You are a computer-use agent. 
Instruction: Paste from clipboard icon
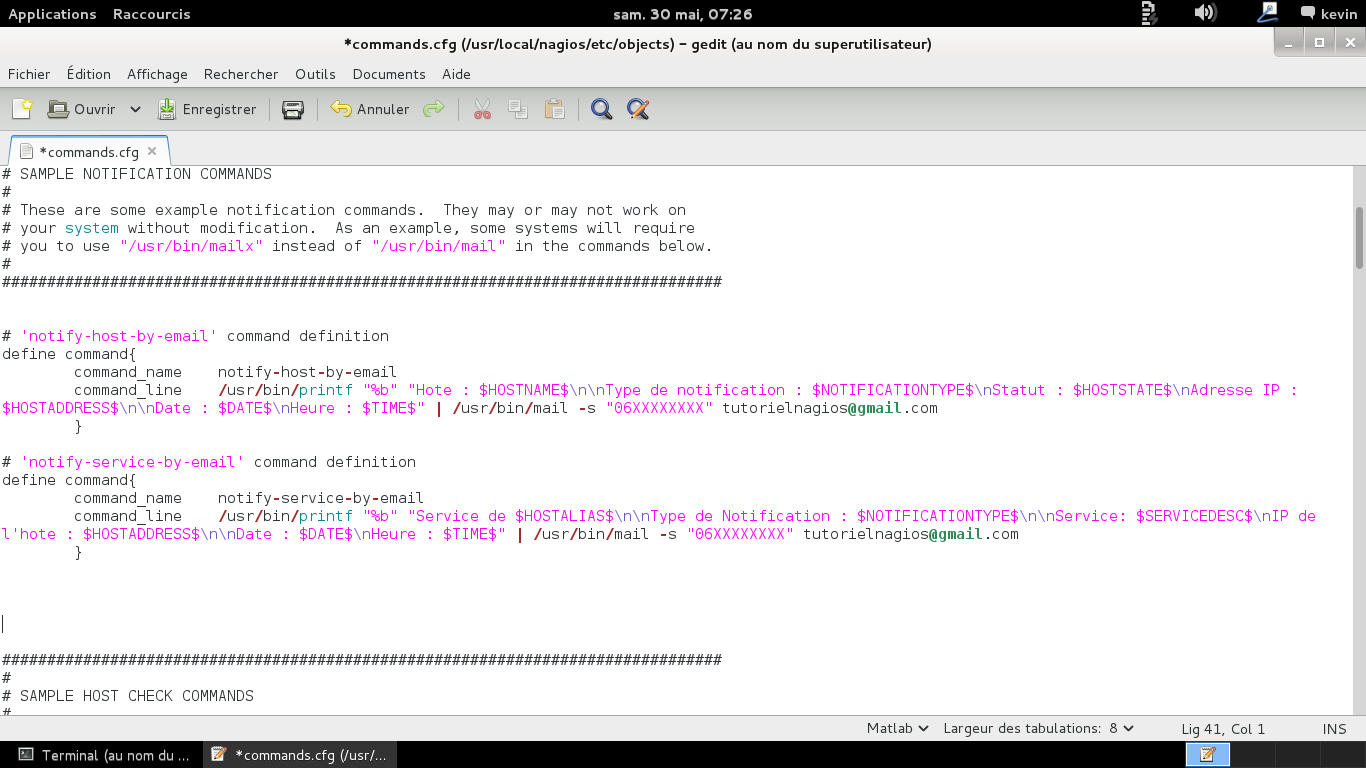tap(554, 109)
